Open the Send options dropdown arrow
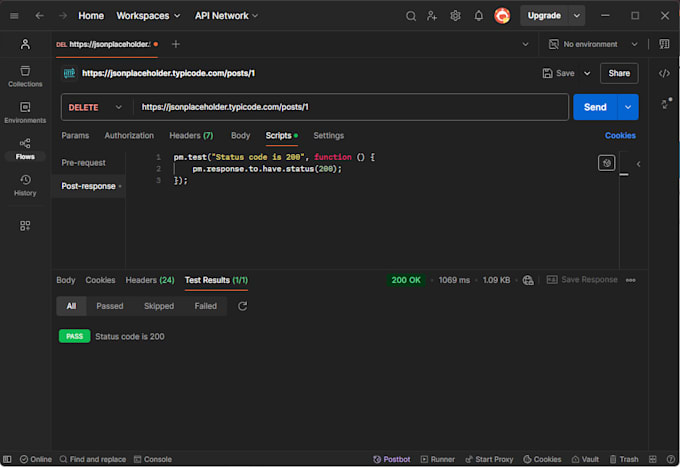 (x=628, y=107)
